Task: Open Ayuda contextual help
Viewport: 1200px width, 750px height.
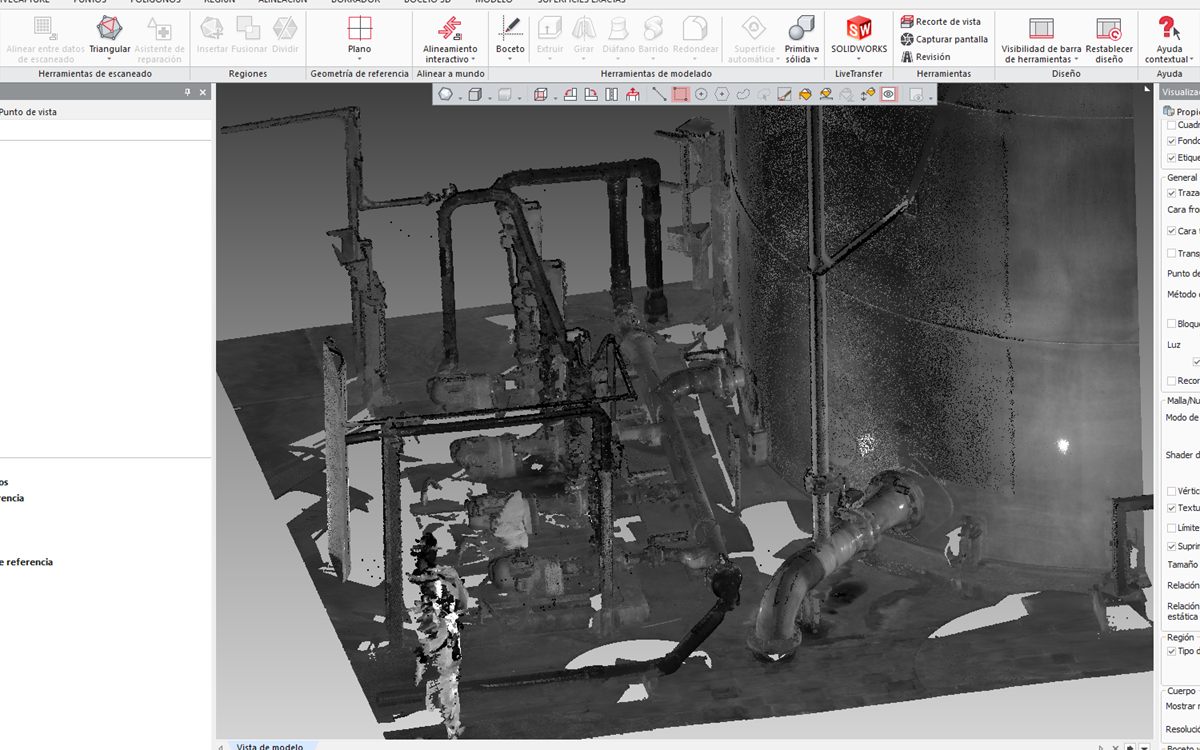Action: [x=1167, y=38]
